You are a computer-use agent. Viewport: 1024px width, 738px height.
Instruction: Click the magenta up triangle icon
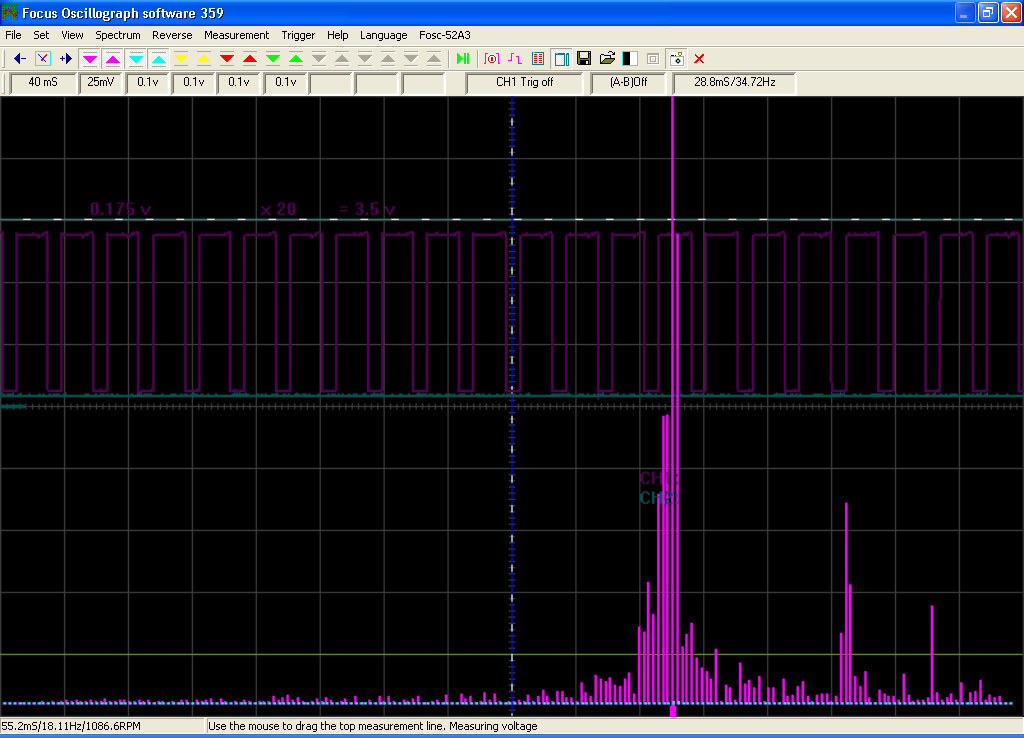tap(113, 59)
